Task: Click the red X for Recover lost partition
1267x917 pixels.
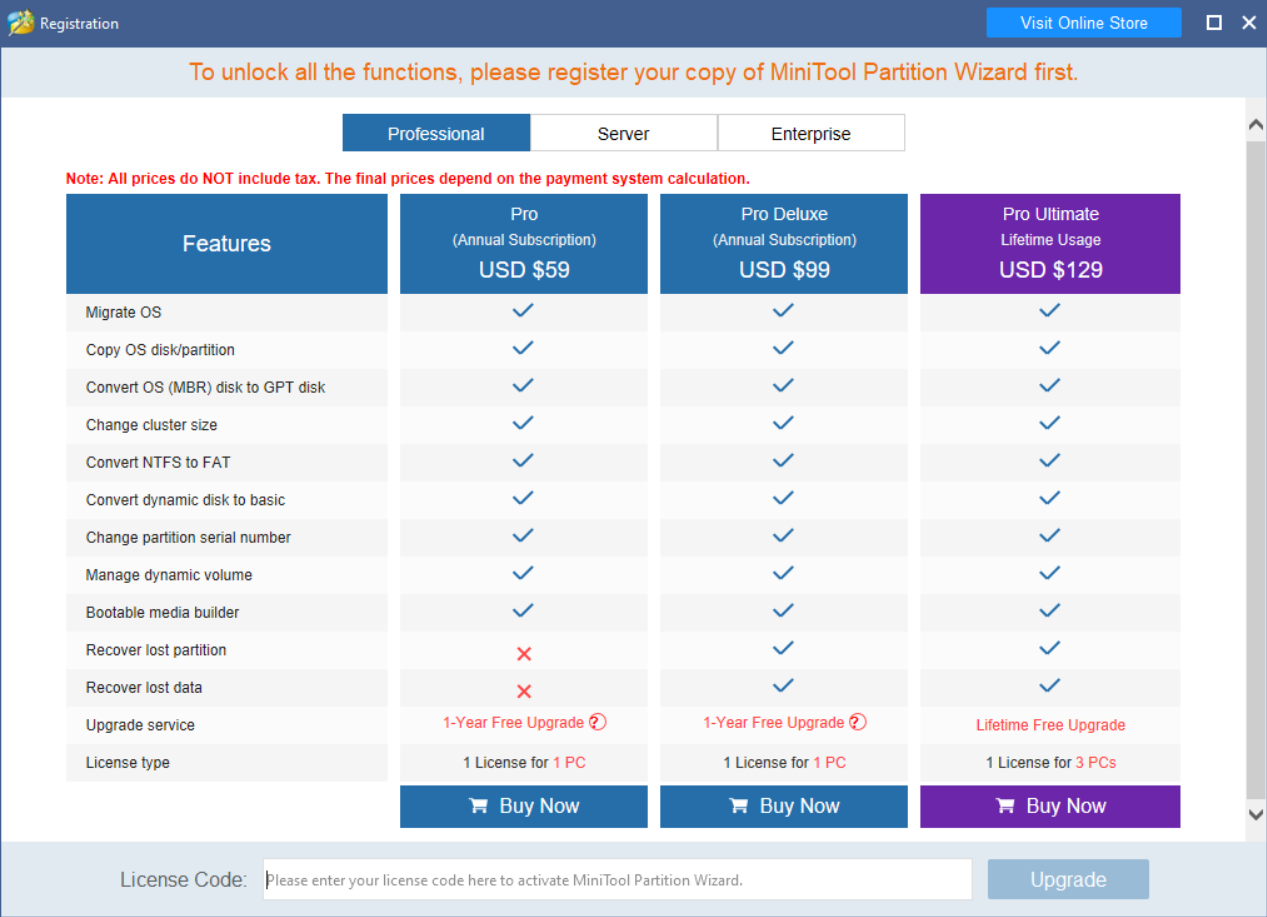Action: pyautogui.click(x=523, y=654)
